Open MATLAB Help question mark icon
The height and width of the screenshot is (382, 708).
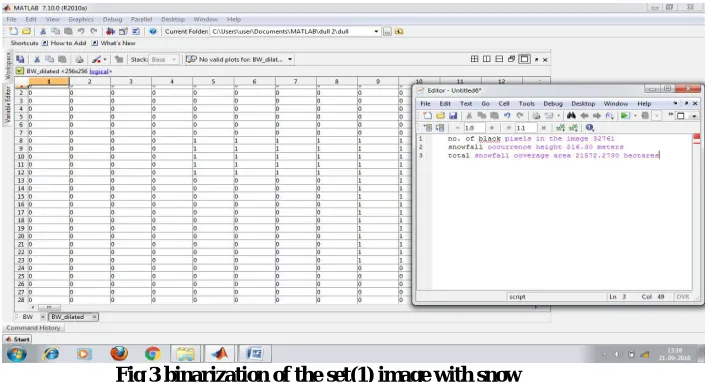[153, 31]
